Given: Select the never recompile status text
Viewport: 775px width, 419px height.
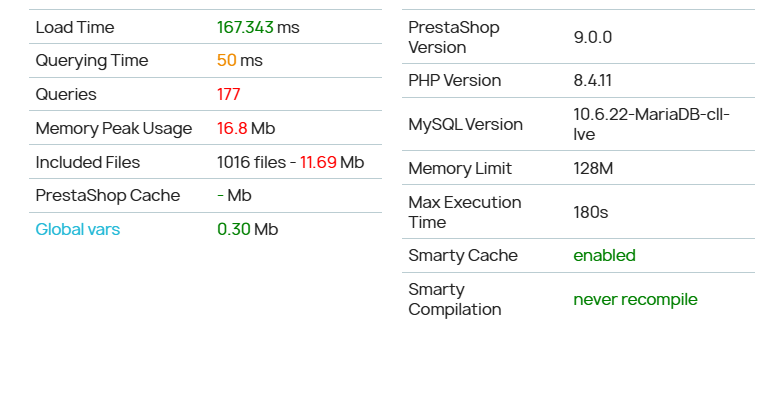Looking at the screenshot, I should pos(635,299).
